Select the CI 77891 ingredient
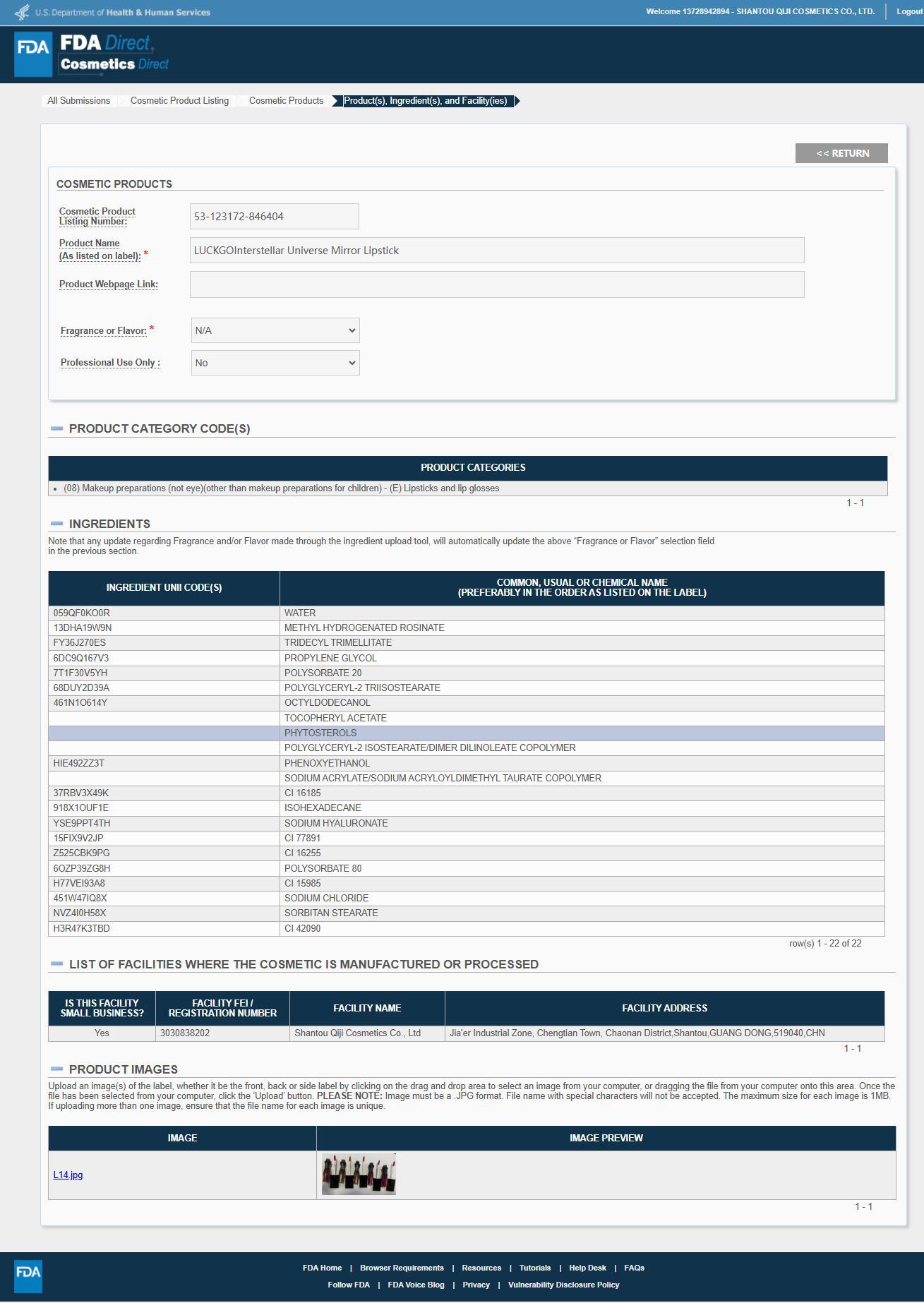Image resolution: width=924 pixels, height=1303 pixels. pos(466,838)
